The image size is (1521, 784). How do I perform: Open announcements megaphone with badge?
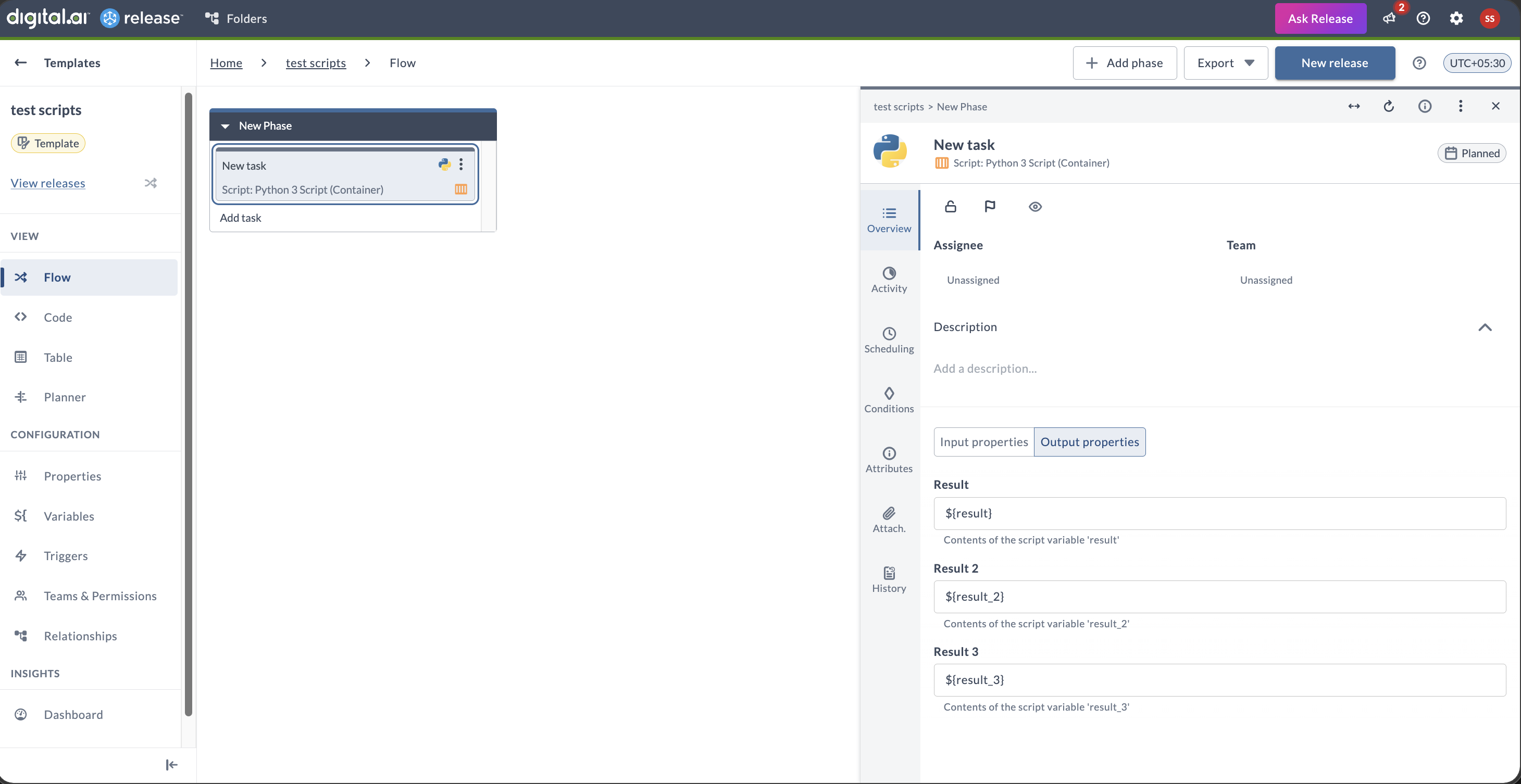click(x=1390, y=18)
